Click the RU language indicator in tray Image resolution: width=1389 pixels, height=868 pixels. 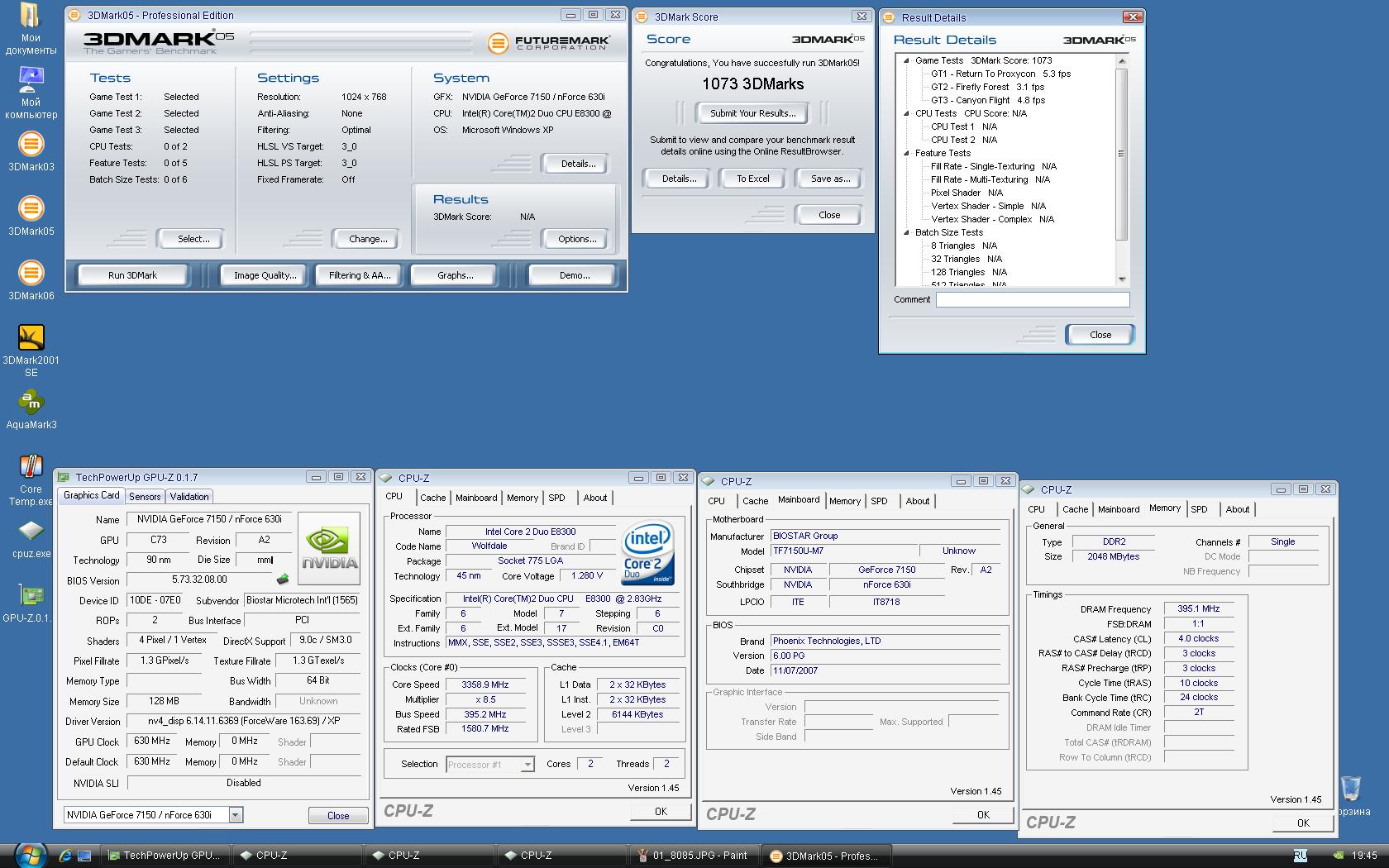point(1300,856)
